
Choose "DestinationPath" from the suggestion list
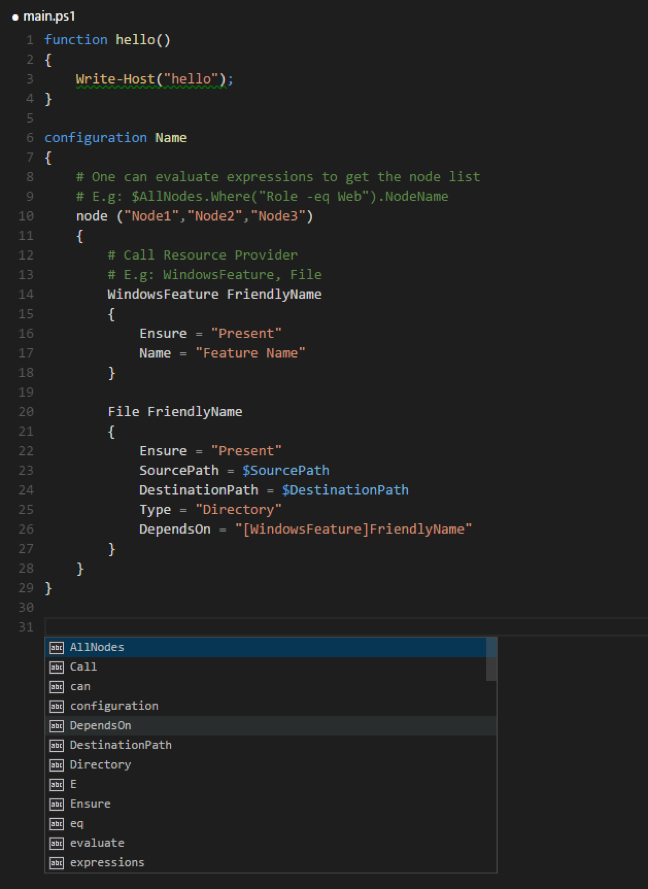[120, 745]
